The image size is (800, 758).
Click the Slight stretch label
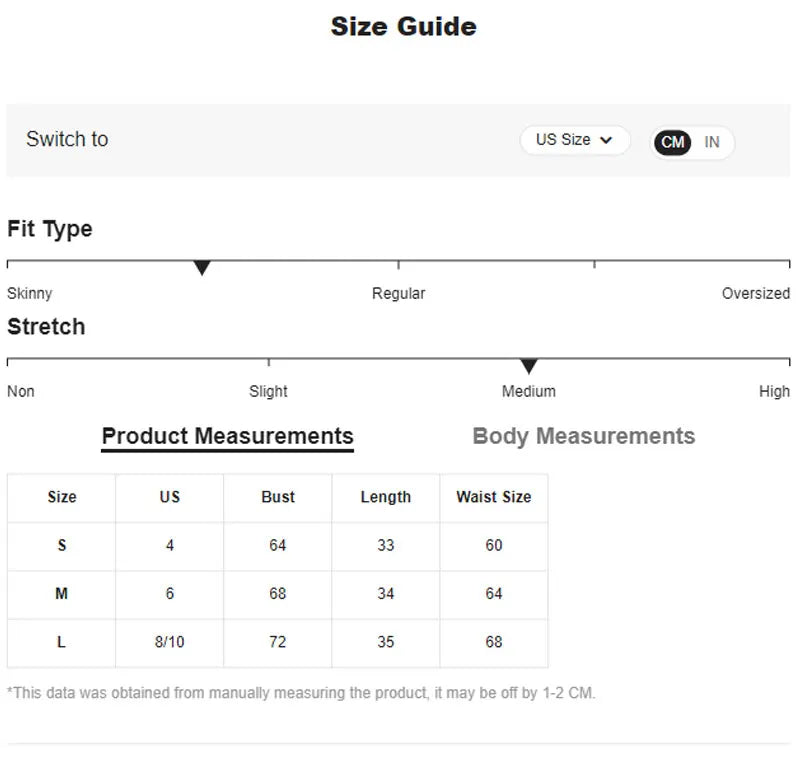pos(268,391)
